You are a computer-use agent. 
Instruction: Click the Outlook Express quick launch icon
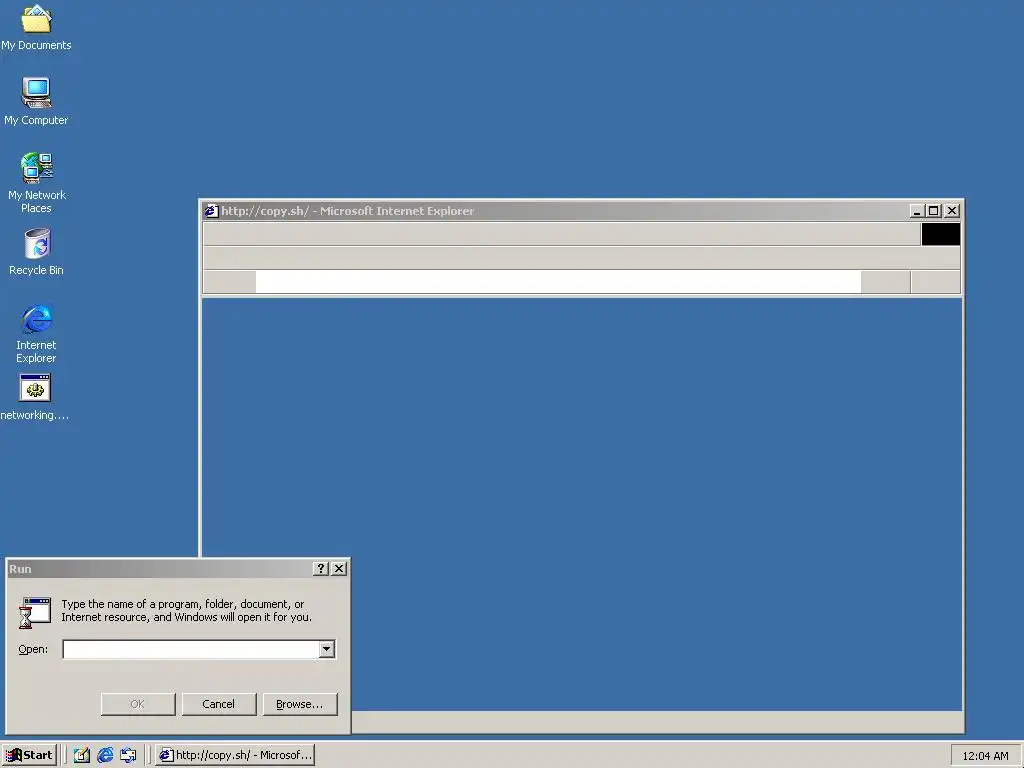pyautogui.click(x=129, y=755)
